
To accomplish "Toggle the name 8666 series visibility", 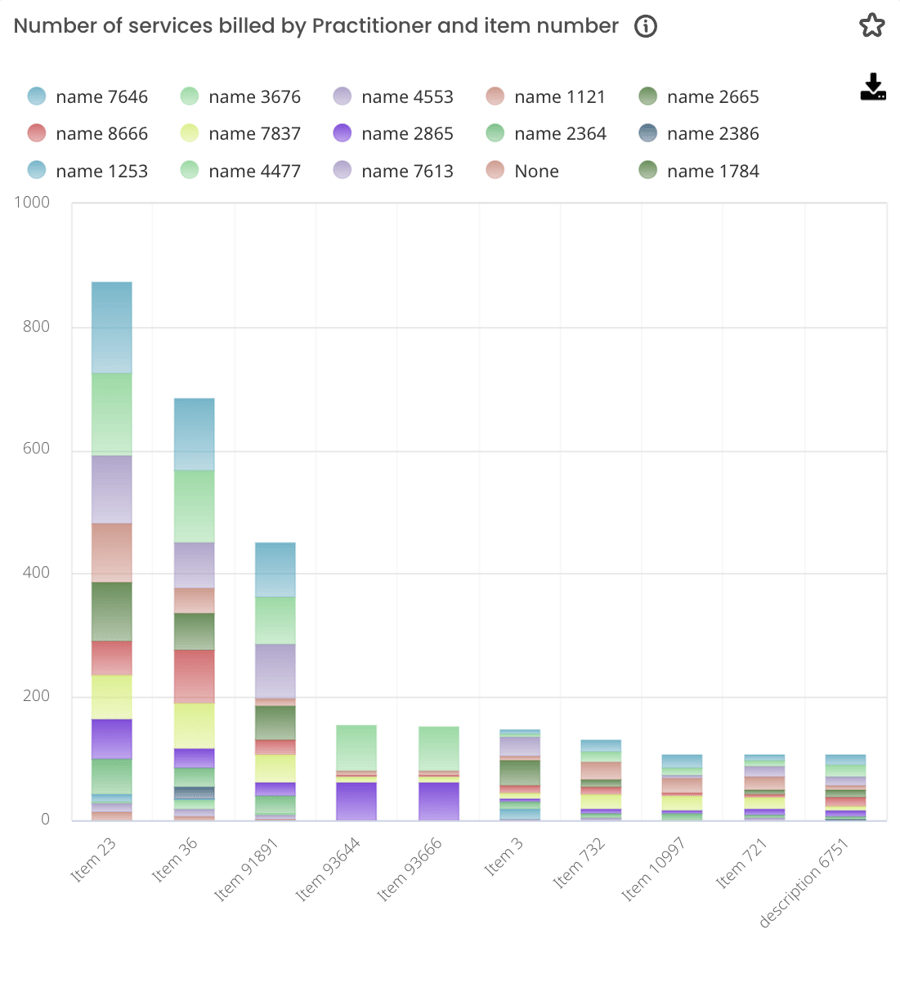I will (x=37, y=133).
